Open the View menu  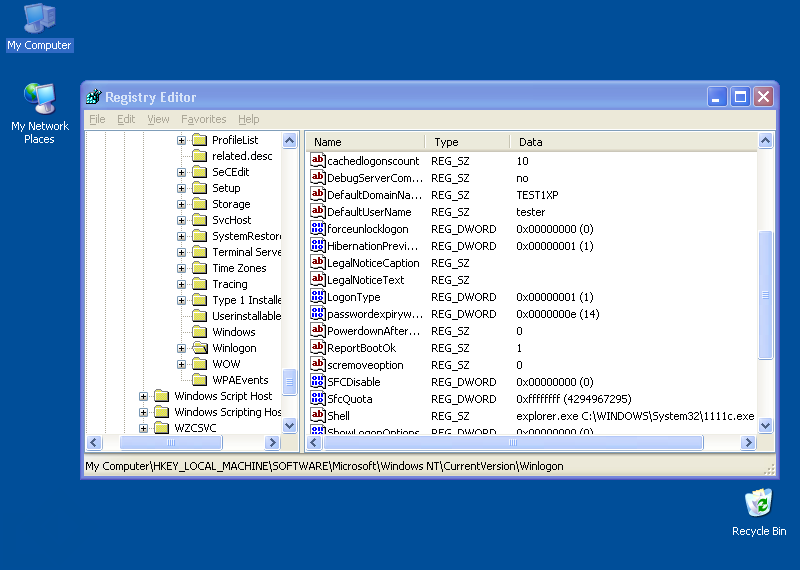(x=158, y=119)
